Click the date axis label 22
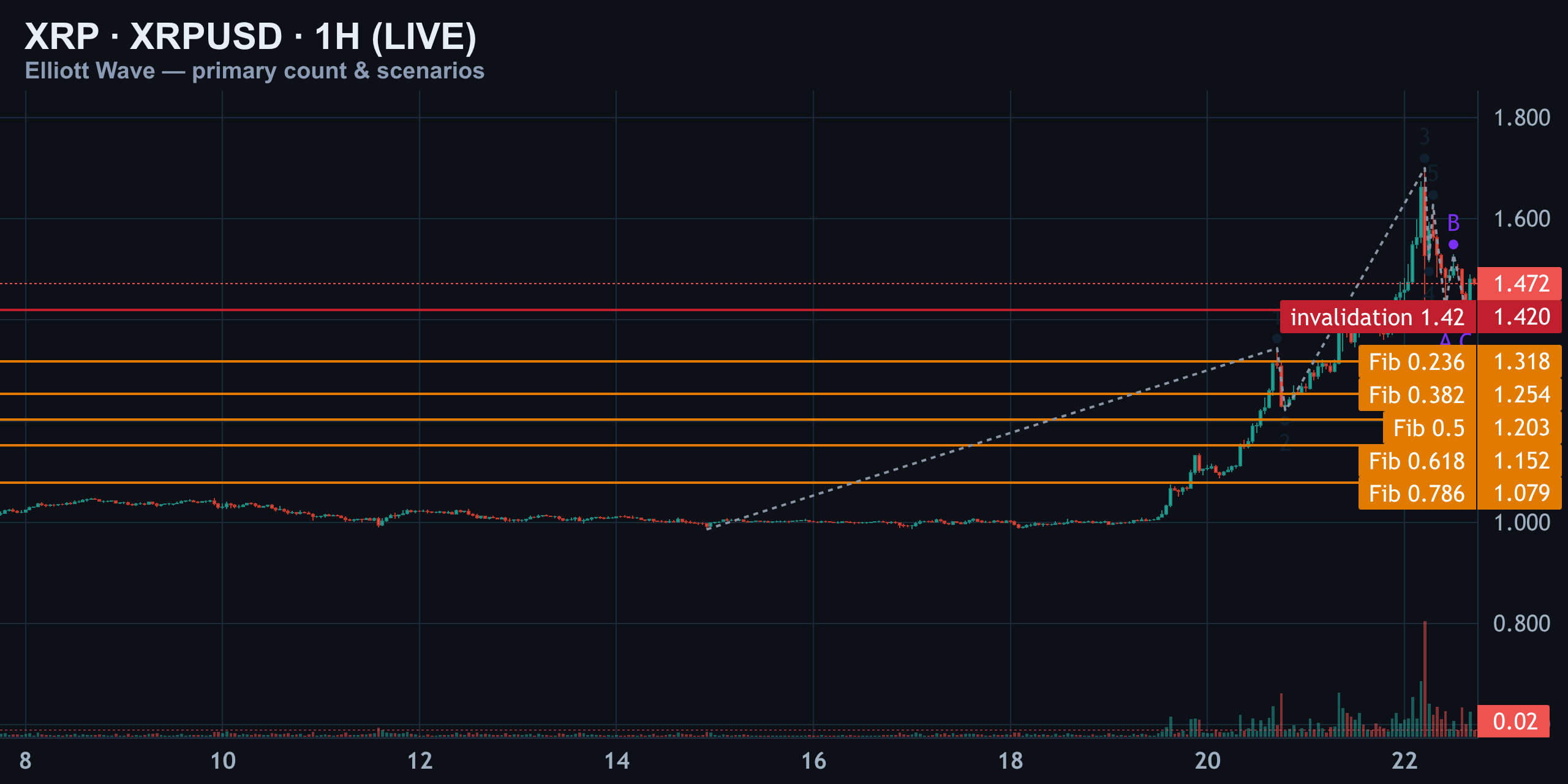The image size is (1568, 784). 1404,761
